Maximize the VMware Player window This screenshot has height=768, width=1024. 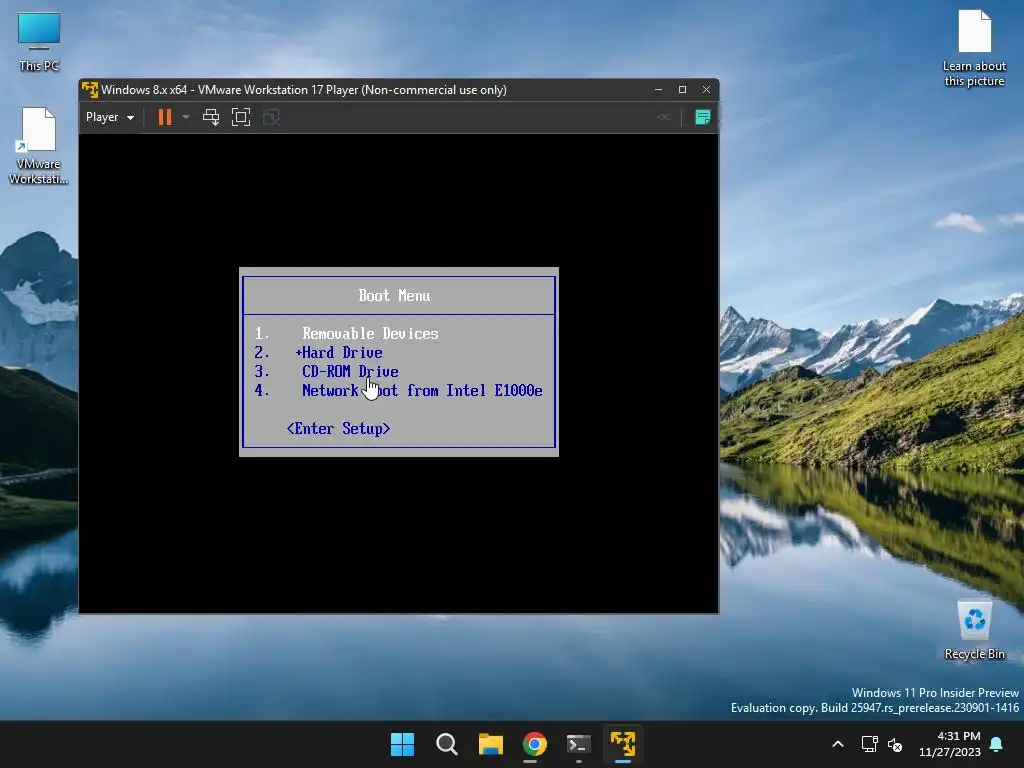pyautogui.click(x=682, y=89)
